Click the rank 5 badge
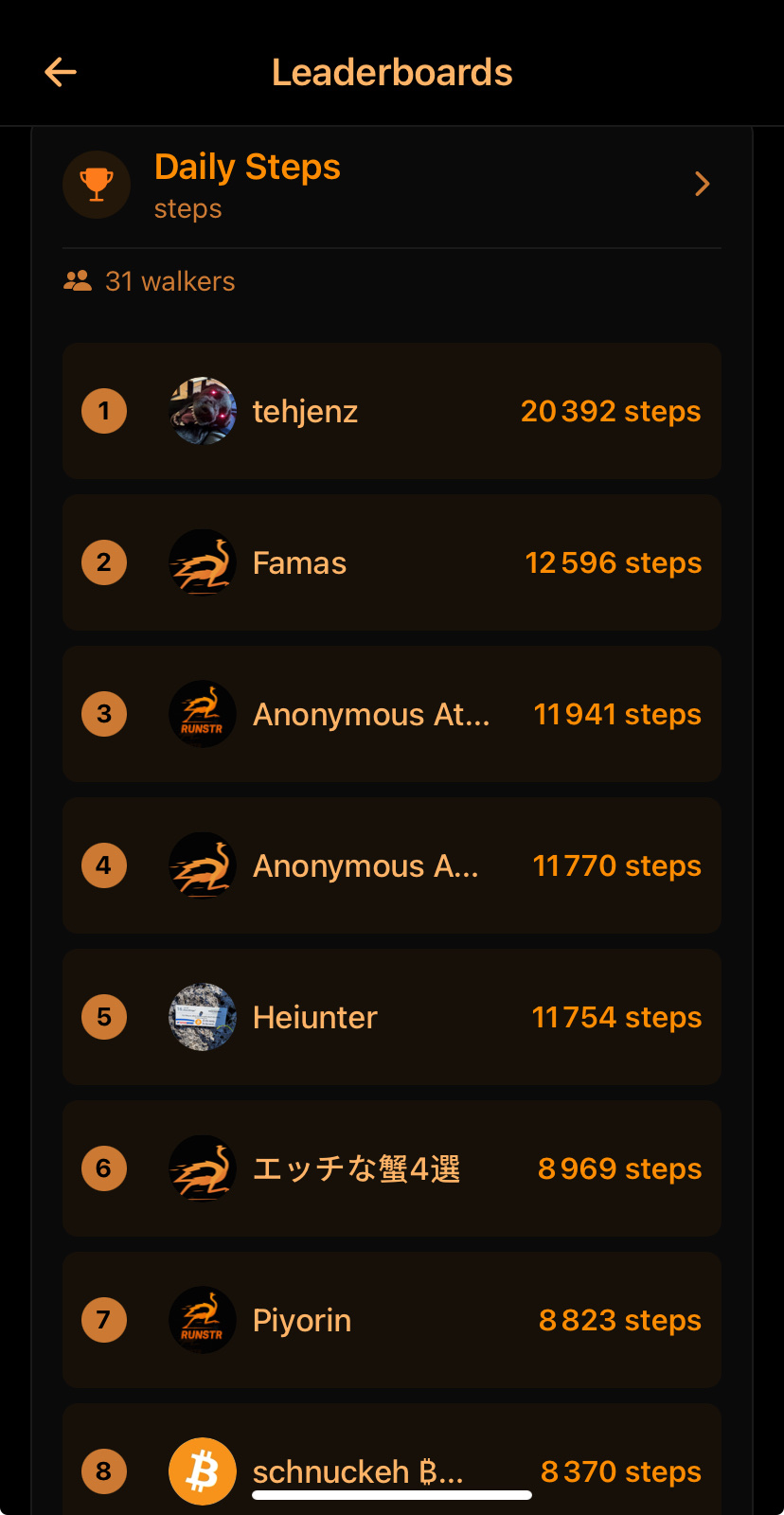The height and width of the screenshot is (1515, 784). tap(104, 1017)
